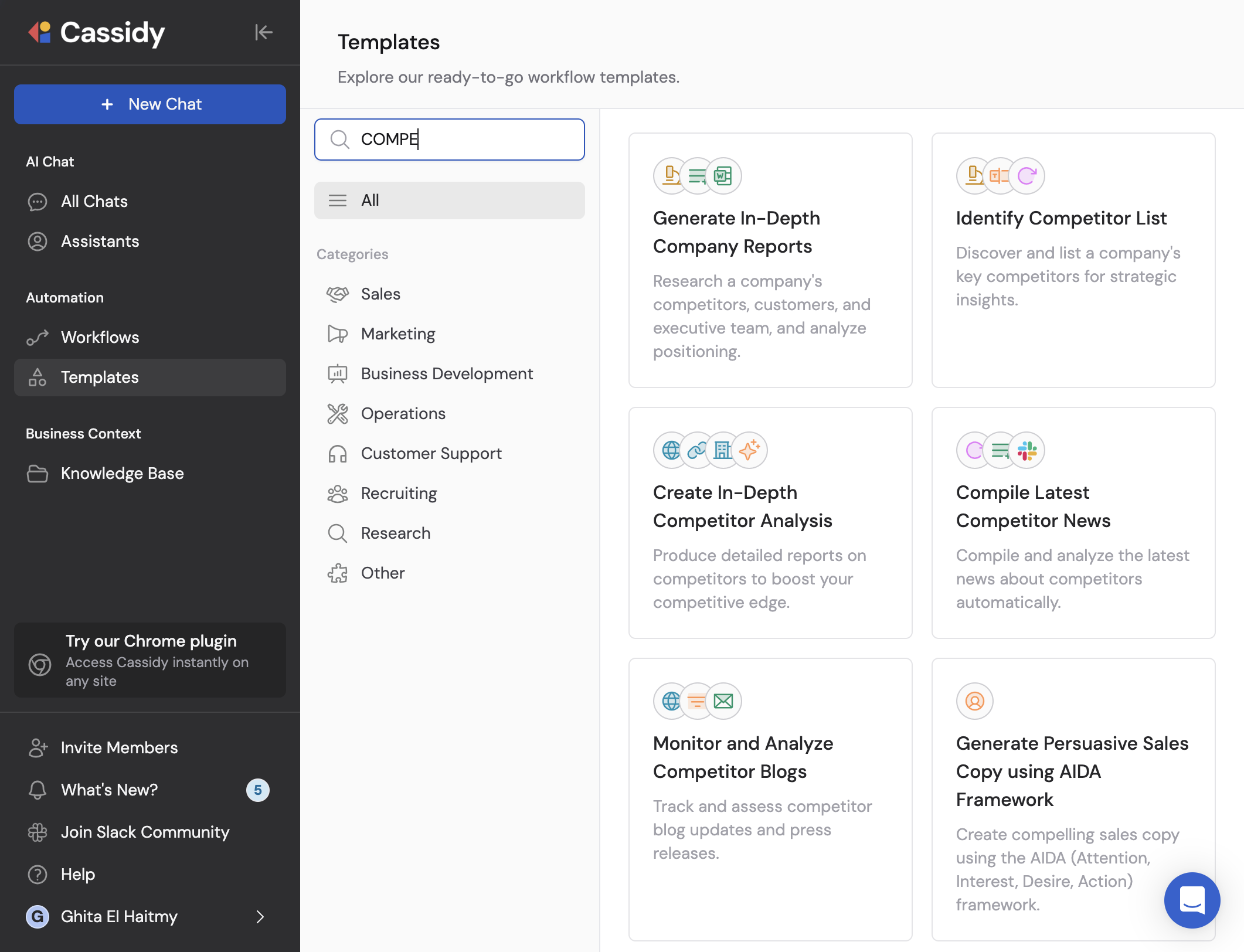Open Help question mark icon

click(38, 875)
